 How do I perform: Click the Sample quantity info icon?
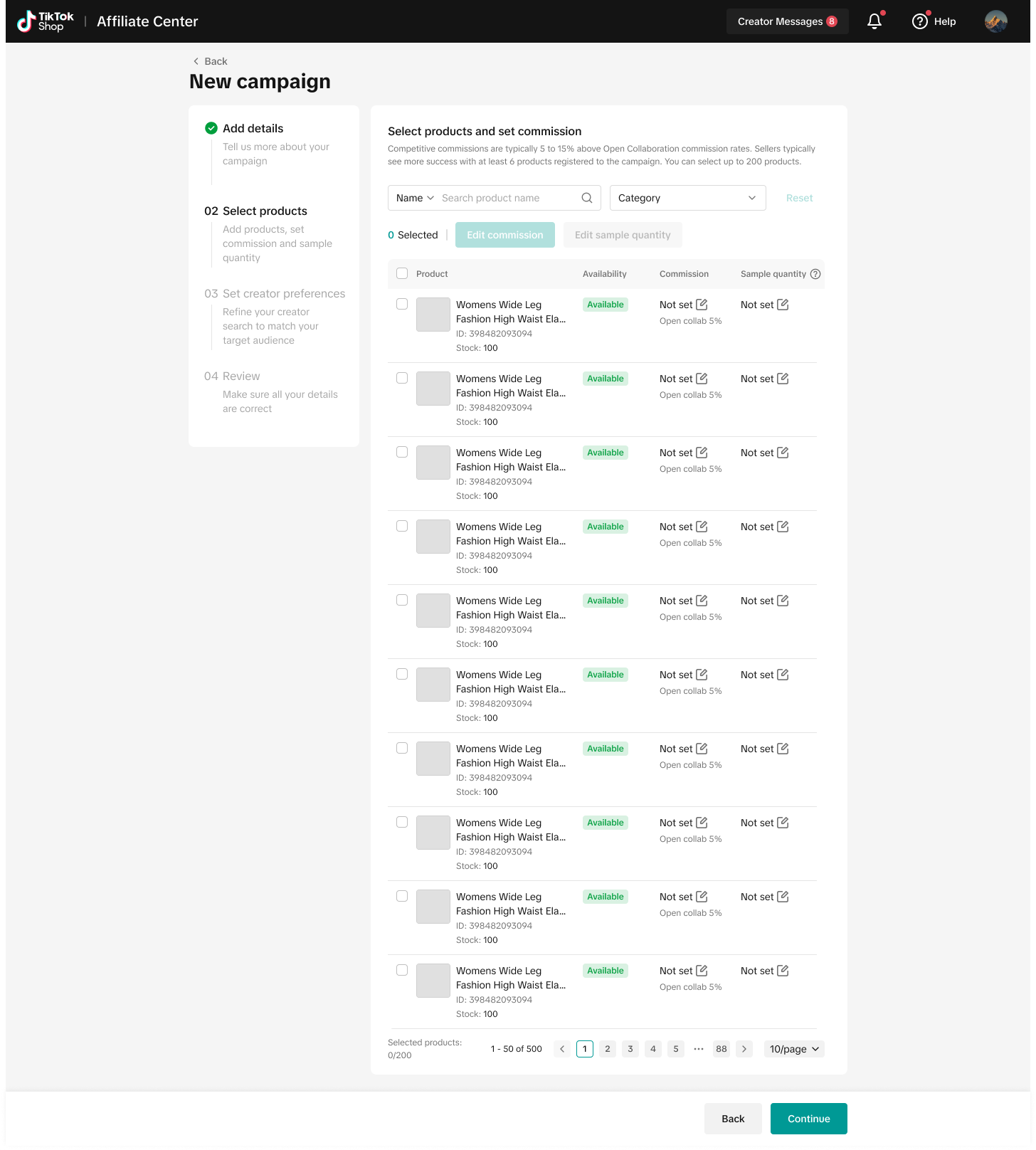815,274
